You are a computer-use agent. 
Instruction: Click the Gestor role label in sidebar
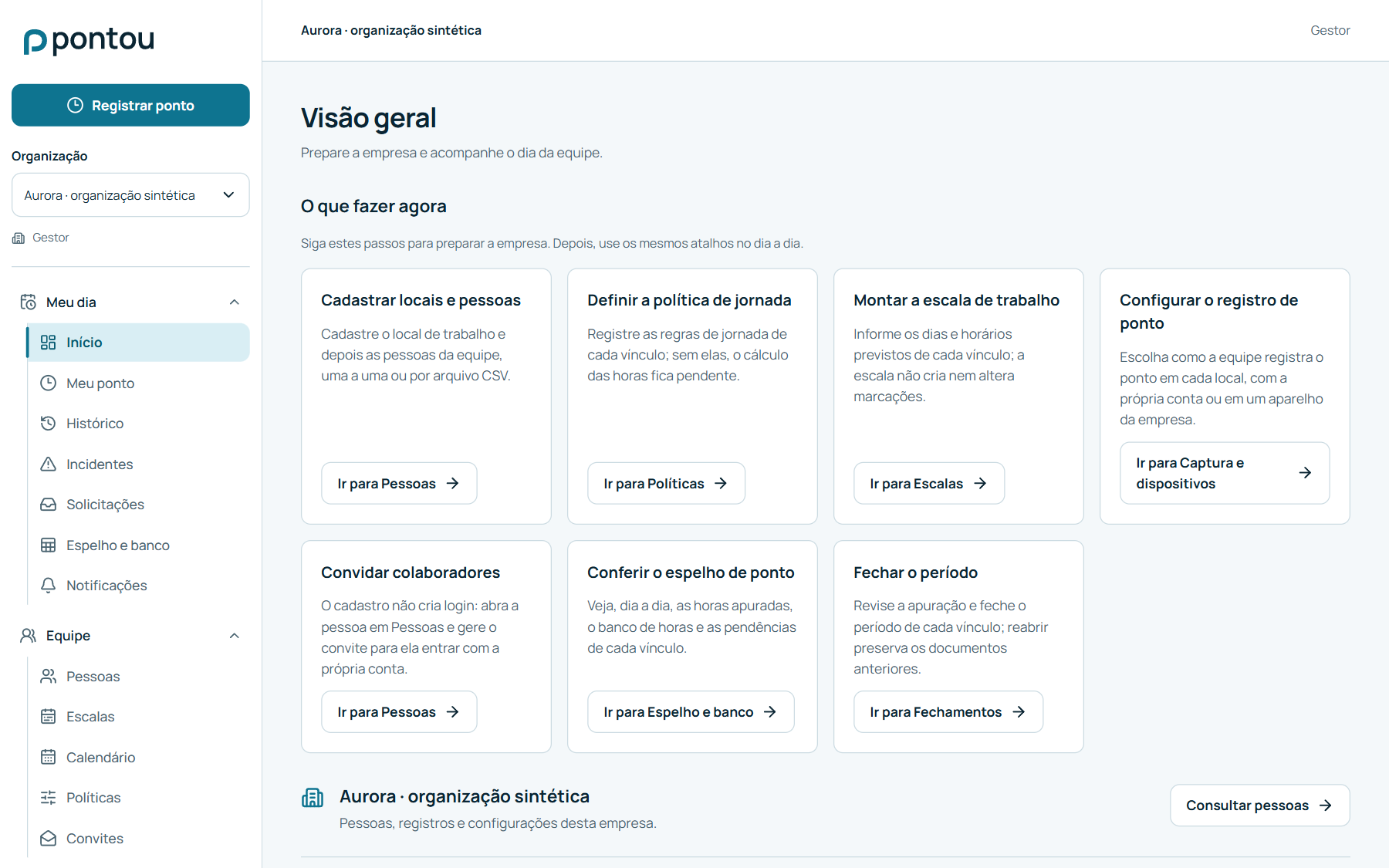[x=51, y=238]
